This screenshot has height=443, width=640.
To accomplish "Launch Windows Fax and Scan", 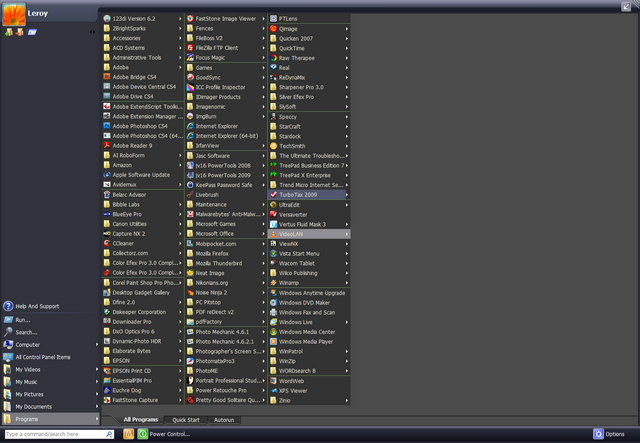I will pos(309,312).
